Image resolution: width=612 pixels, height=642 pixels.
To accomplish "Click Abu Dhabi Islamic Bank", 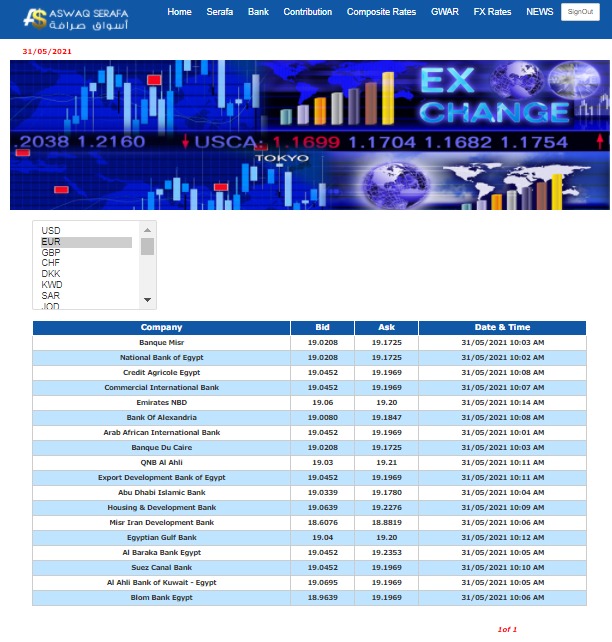I will point(161,493).
